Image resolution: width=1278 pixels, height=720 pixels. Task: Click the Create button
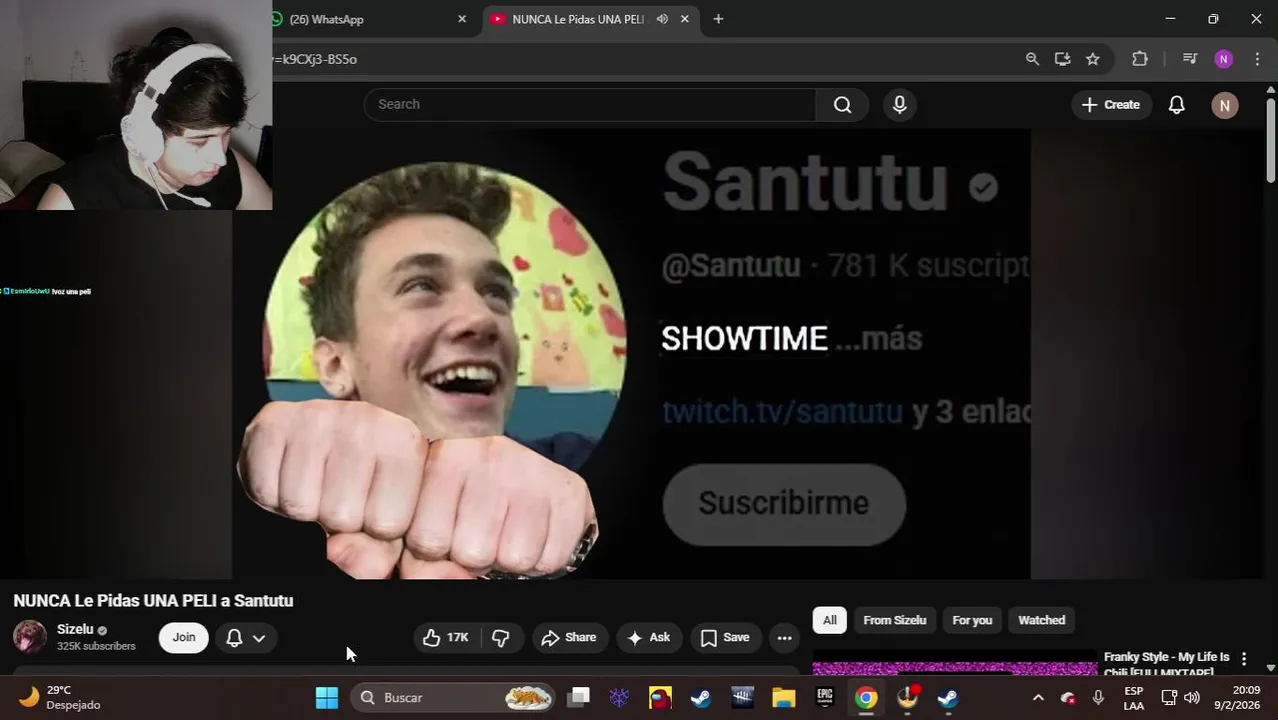(x=1111, y=105)
